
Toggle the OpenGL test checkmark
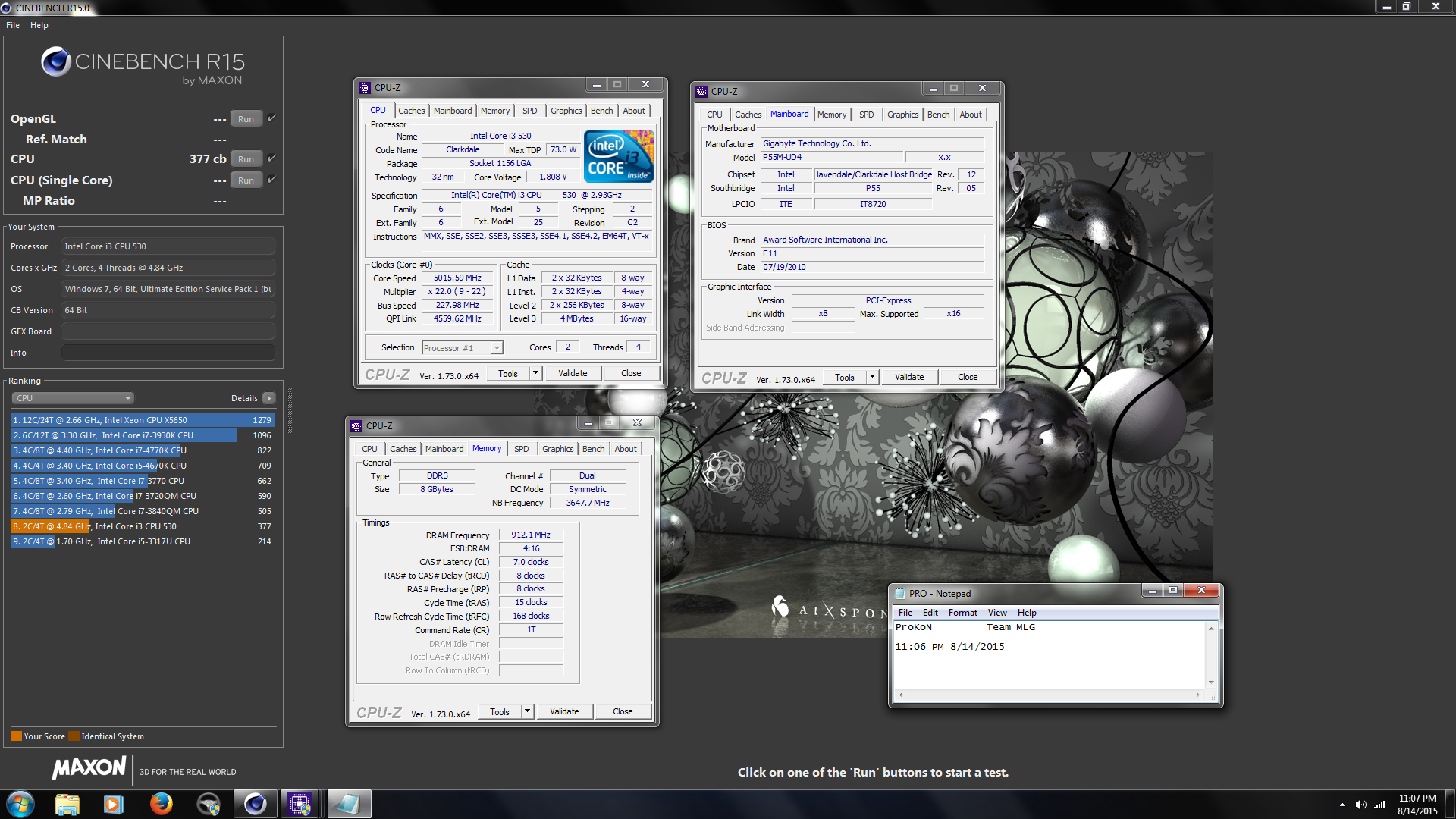pos(271,118)
